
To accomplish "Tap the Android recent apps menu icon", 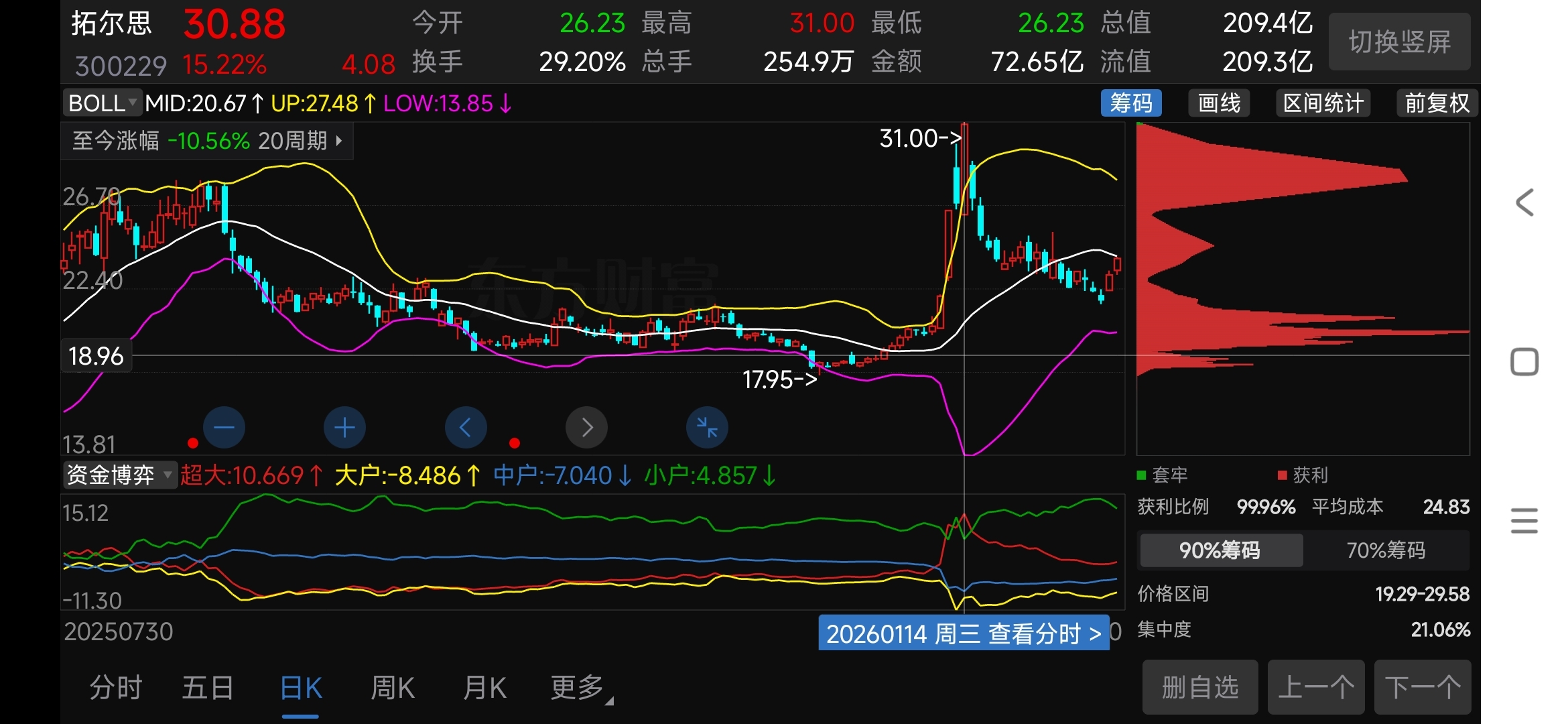I will pos(1524,521).
